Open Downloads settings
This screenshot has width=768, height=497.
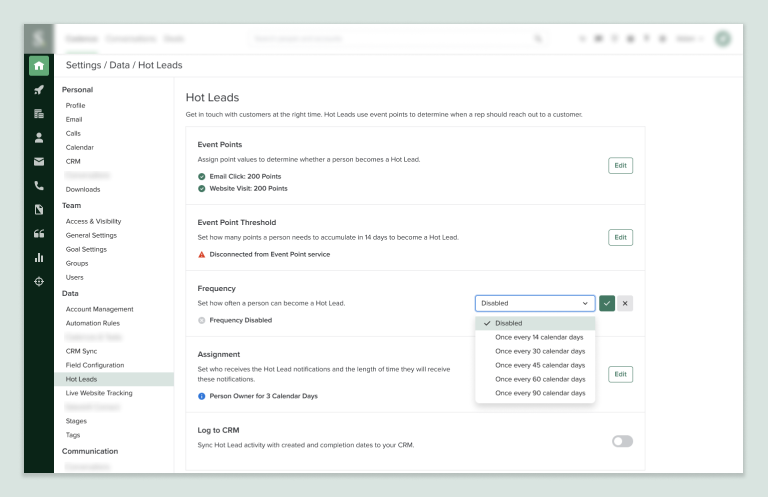(83, 189)
